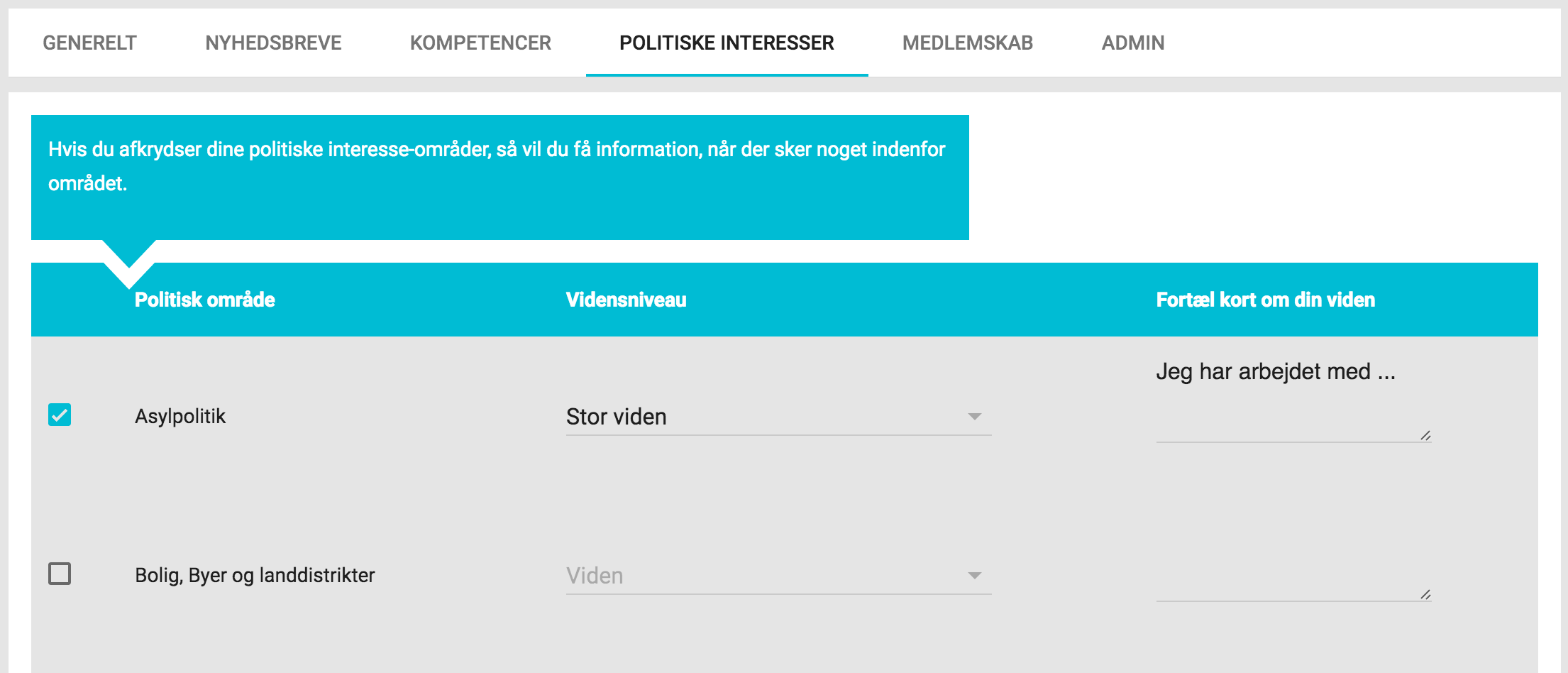Click the Vidensniveau column header
Image resolution: width=1568 pixels, height=673 pixels.
pyautogui.click(x=626, y=300)
